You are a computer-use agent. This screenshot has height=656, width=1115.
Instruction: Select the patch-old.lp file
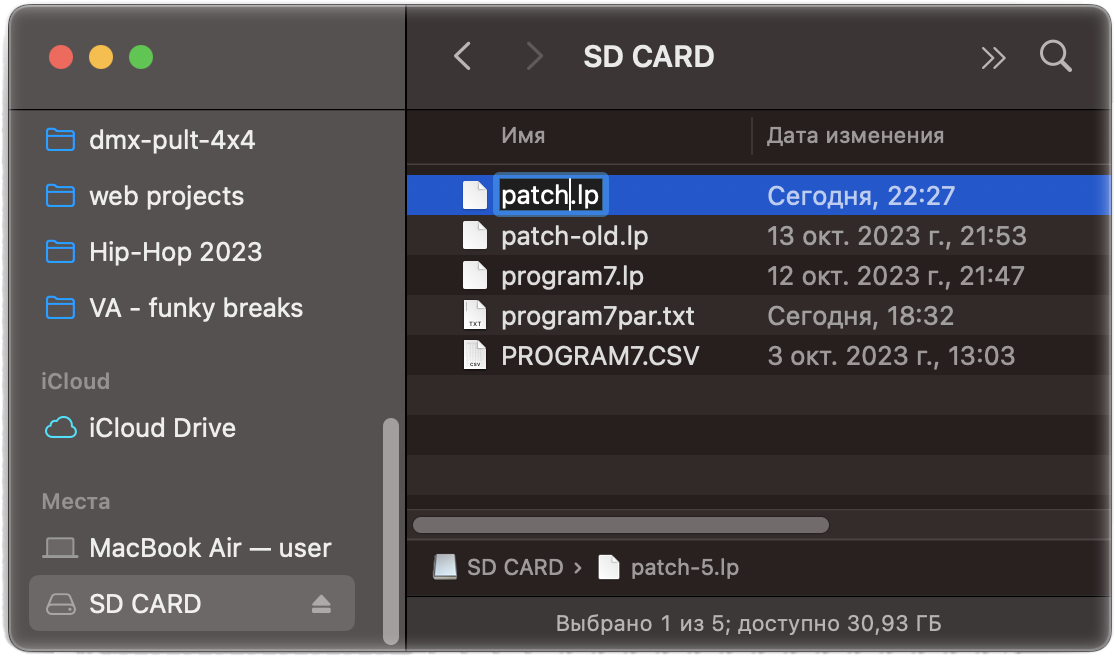click(575, 236)
